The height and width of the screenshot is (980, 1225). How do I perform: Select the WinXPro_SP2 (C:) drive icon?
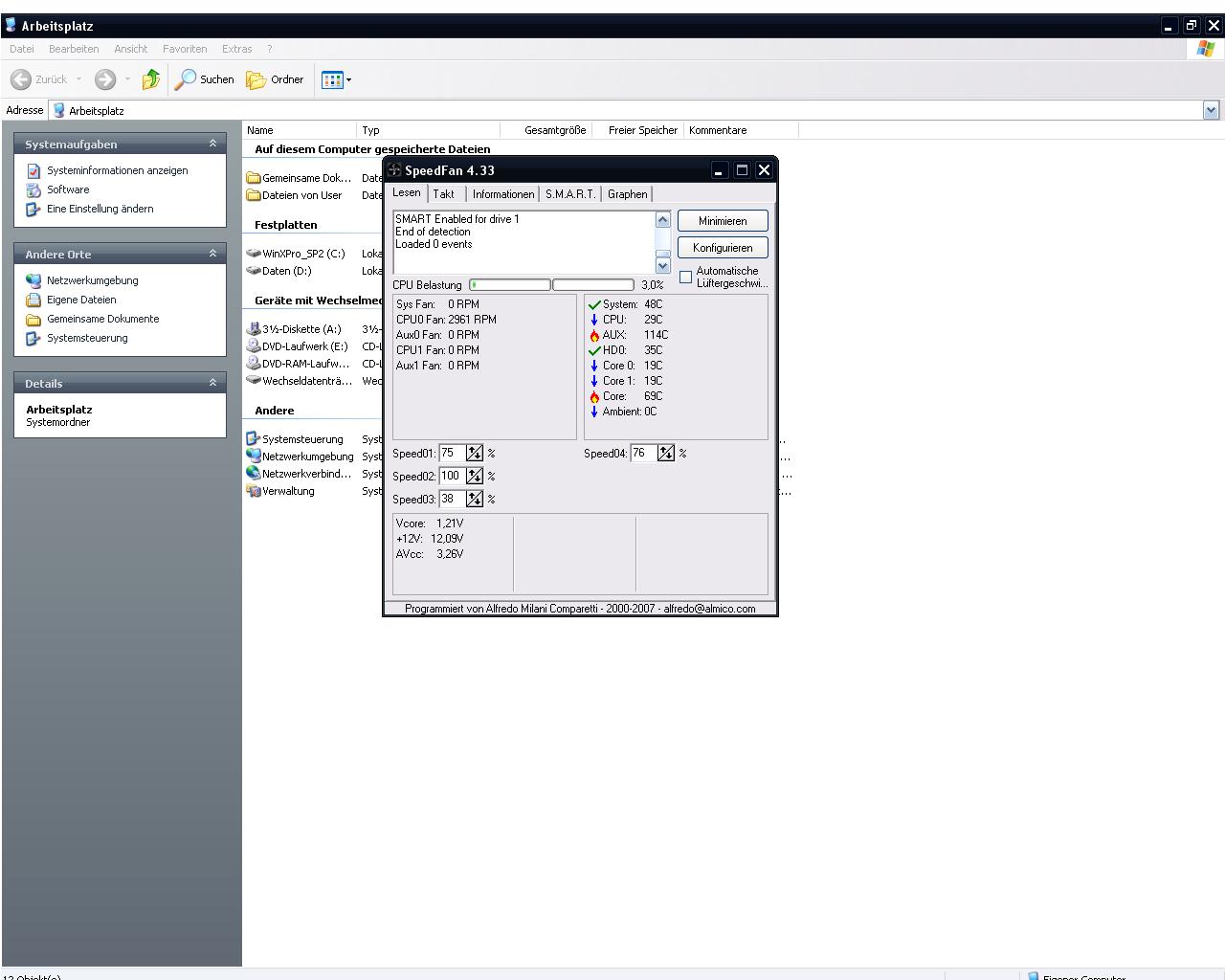click(254, 254)
